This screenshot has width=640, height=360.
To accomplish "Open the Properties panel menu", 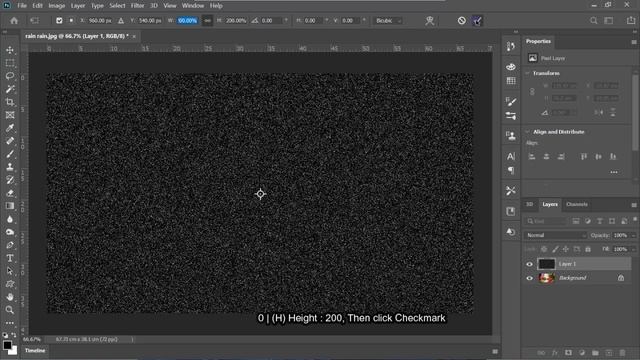I will point(634,42).
